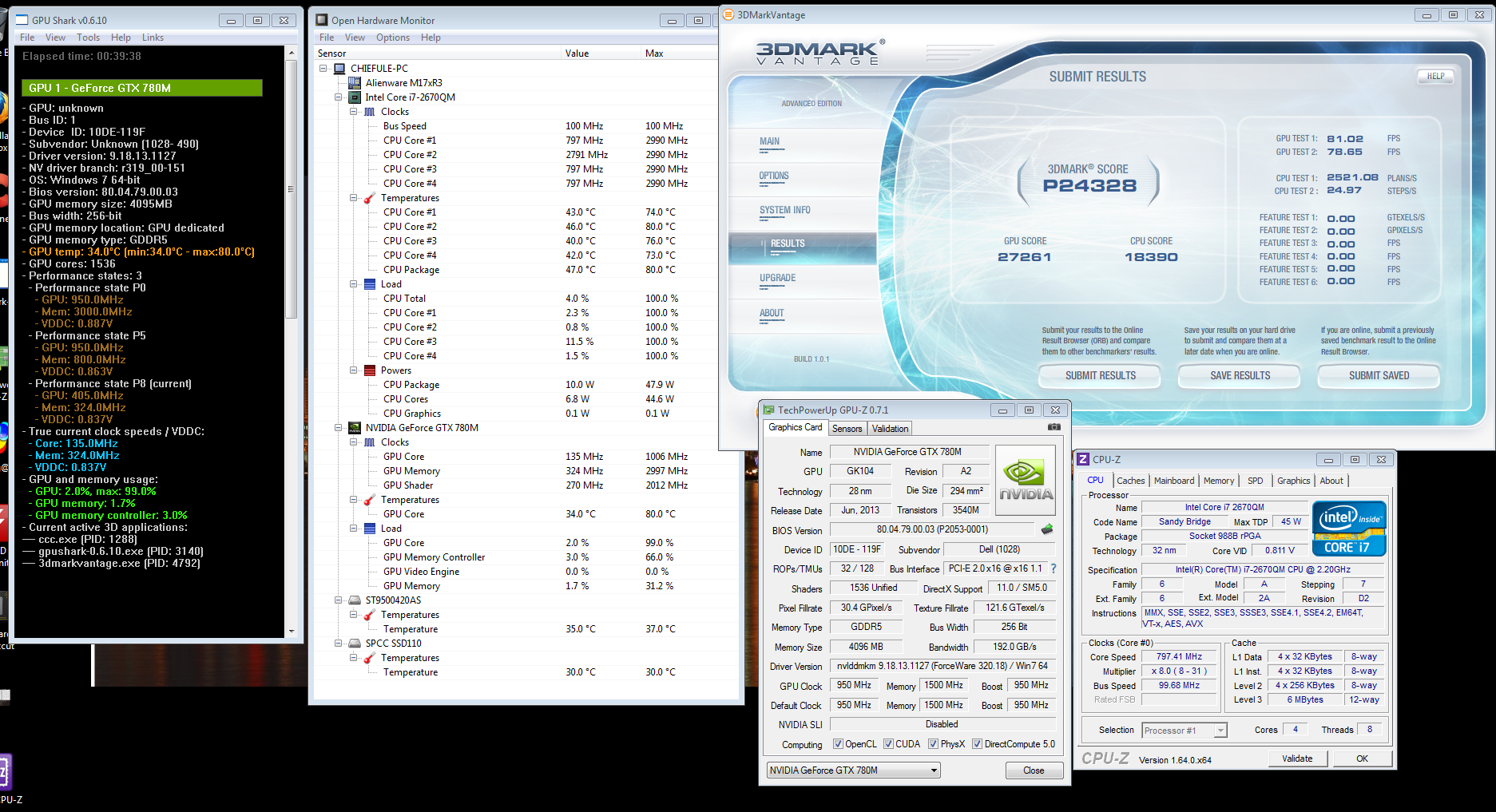Click the SPCC SSD110 Temperatures thermometer icon
This screenshot has height=812, width=1496.
370,658
